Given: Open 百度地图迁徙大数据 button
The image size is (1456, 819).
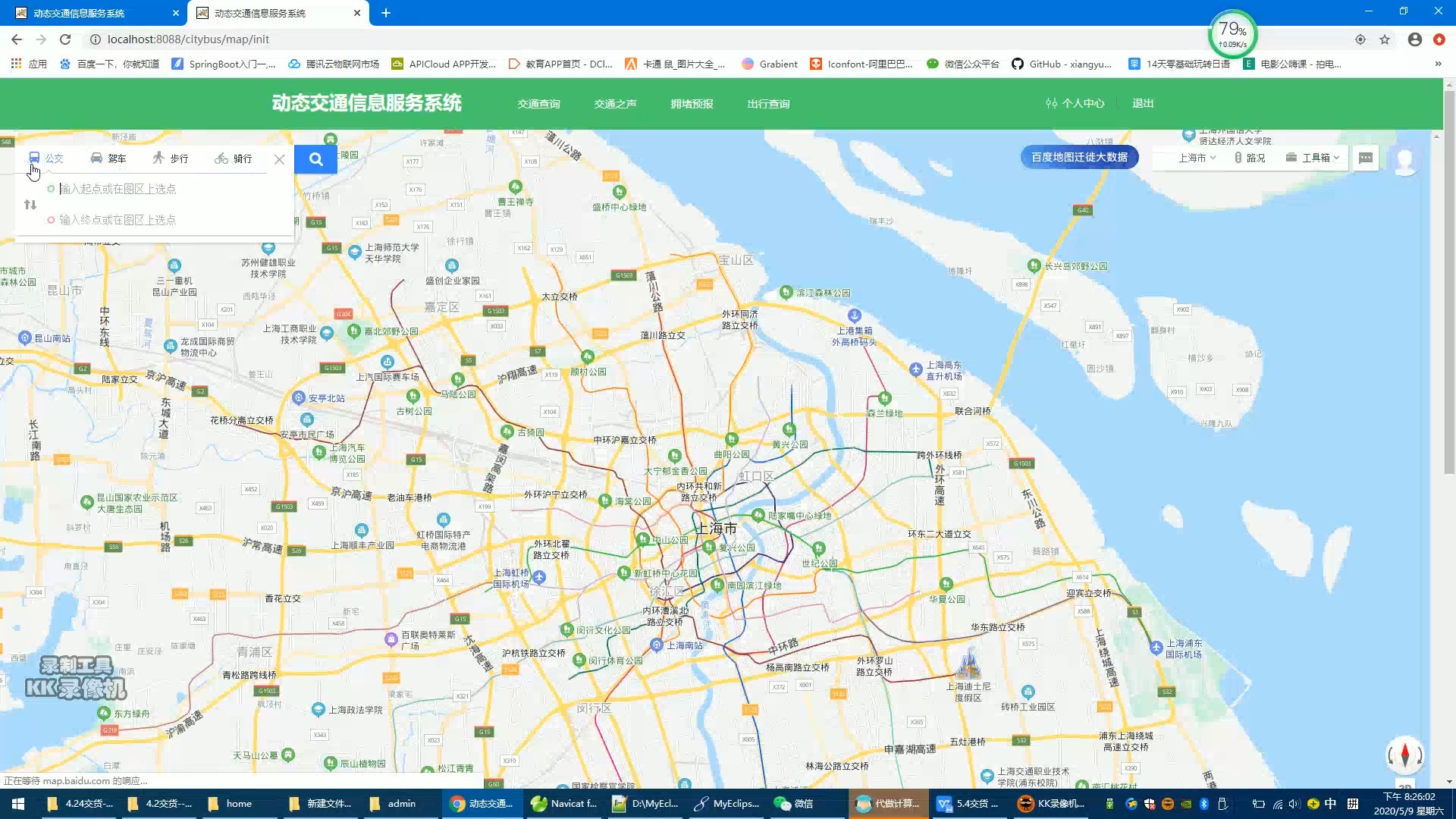Looking at the screenshot, I should click(1079, 157).
